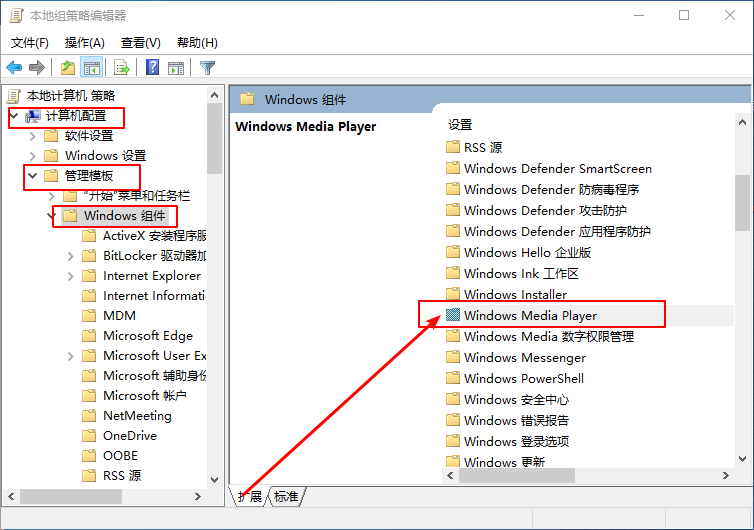The image size is (754, 530).
Task: Toggle the show/hide action pane icon
Action: [176, 68]
